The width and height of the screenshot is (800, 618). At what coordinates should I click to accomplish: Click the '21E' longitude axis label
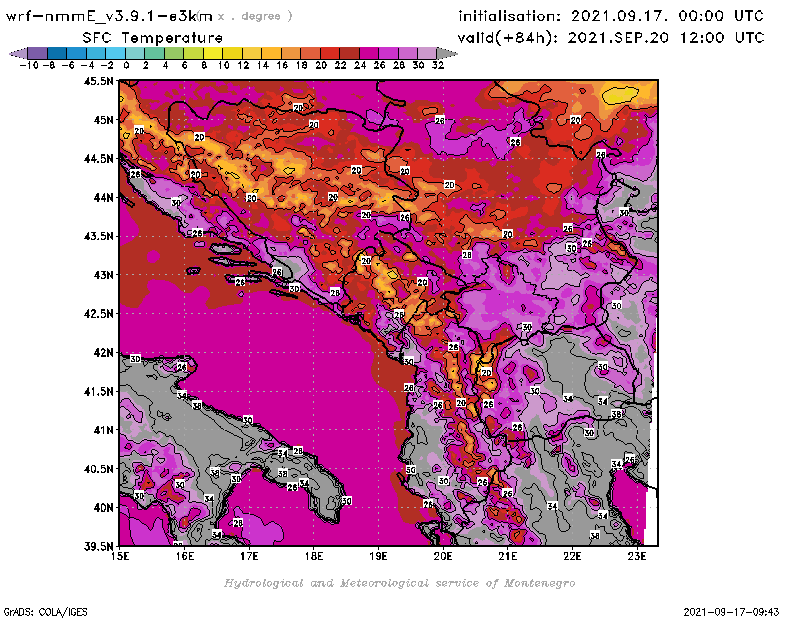508,556
